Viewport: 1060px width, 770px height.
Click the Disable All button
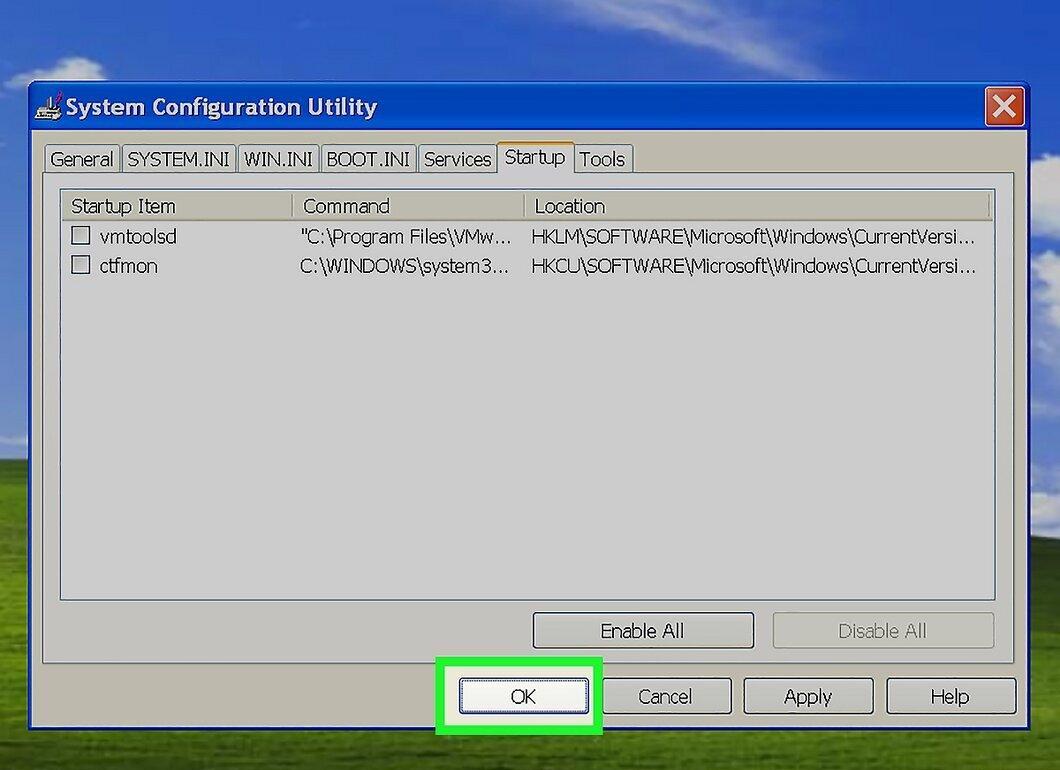883,631
